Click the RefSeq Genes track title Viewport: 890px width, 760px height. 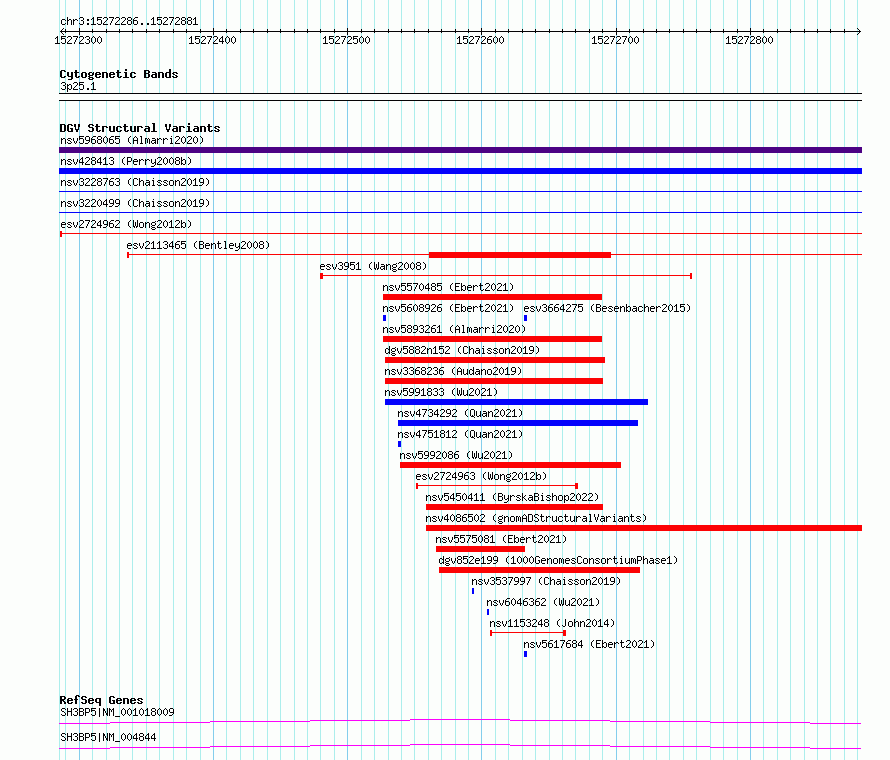pos(101,700)
